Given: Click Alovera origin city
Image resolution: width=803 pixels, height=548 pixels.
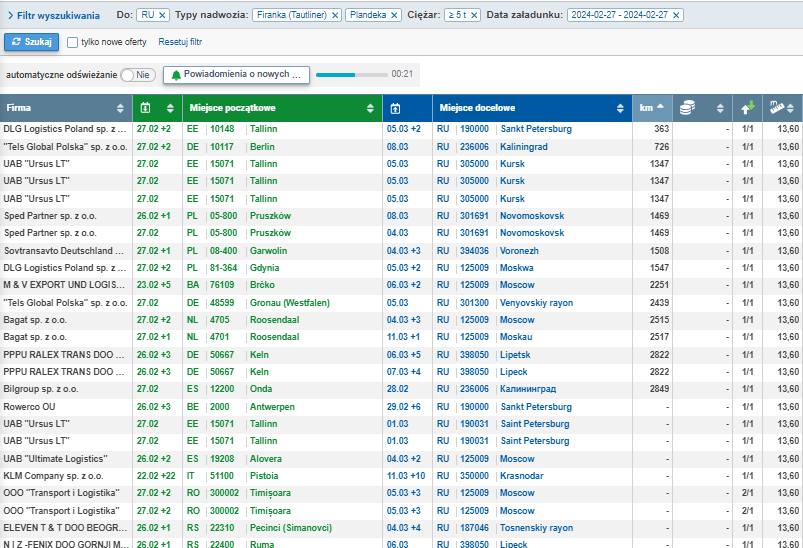Looking at the screenshot, I should coord(266,459).
